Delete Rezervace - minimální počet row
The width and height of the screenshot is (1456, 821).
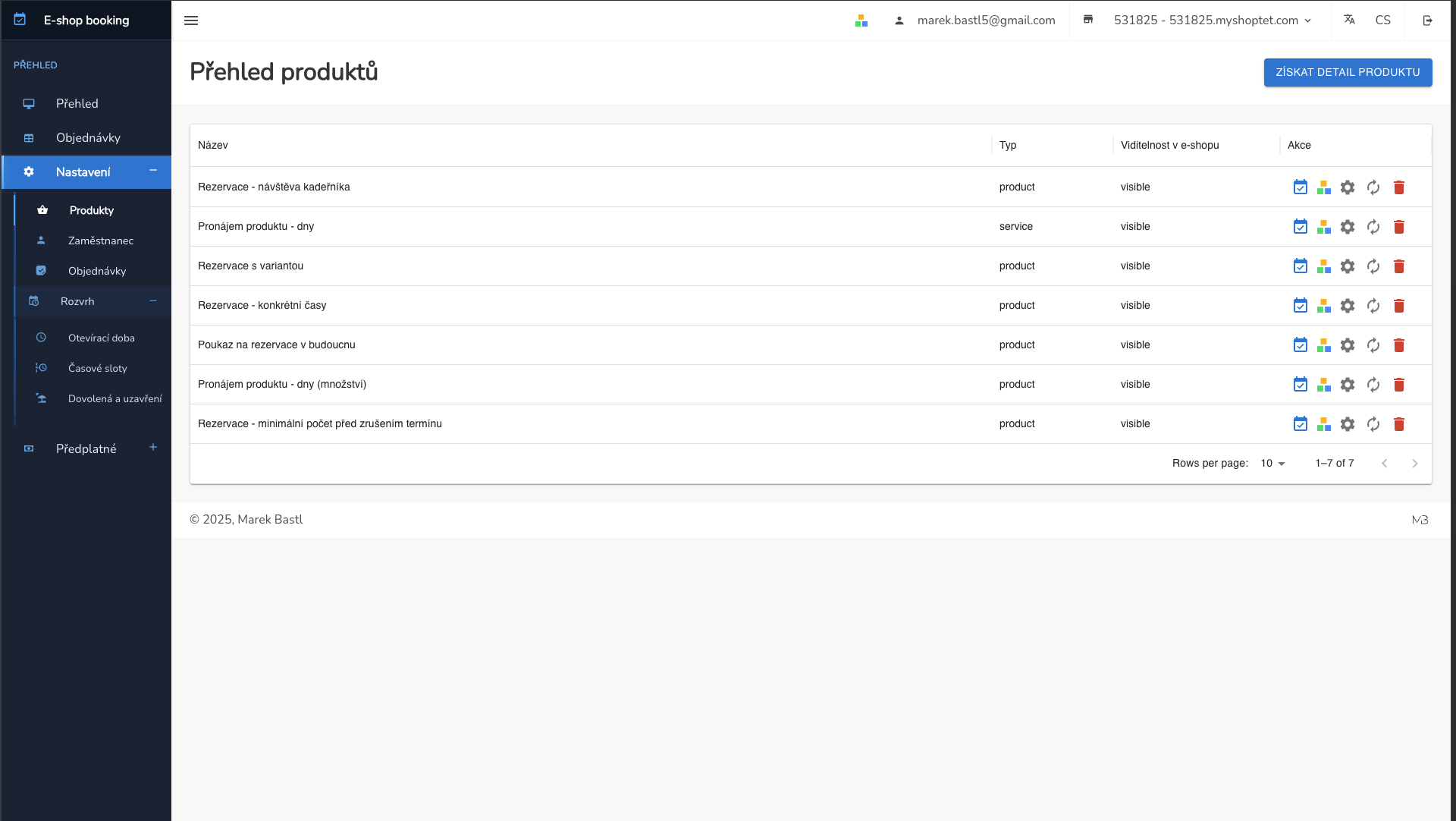1399,424
